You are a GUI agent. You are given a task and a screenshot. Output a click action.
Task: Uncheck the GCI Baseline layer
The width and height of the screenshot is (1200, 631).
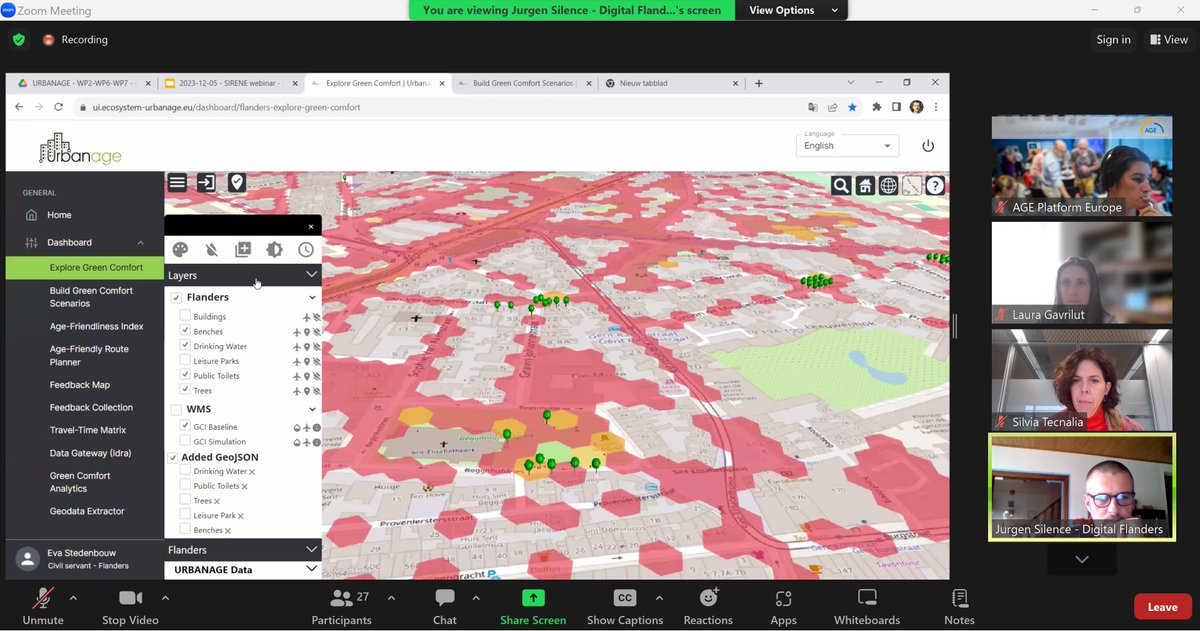[185, 426]
